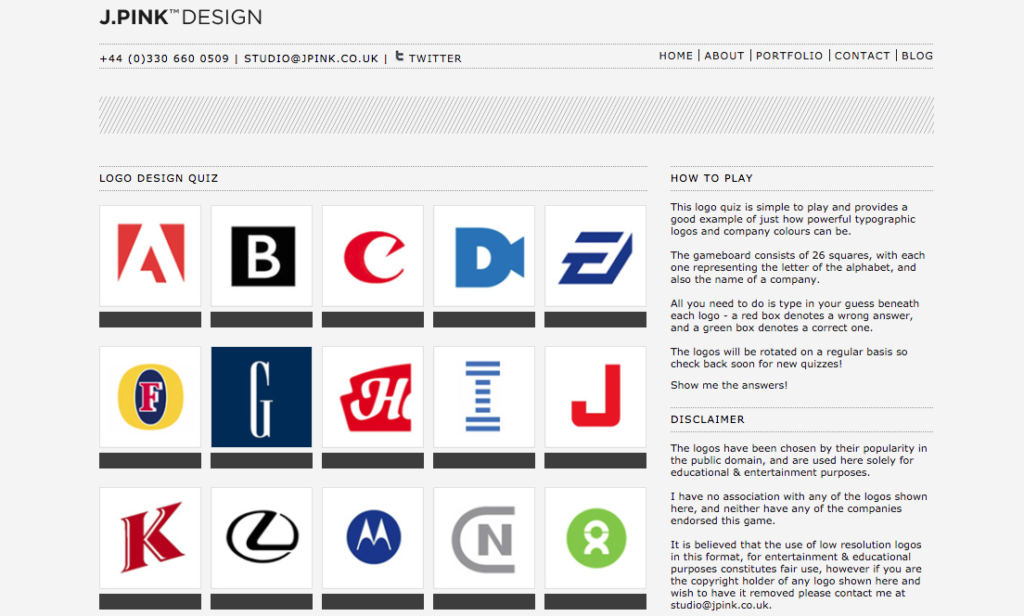Click the black square B logo
The width and height of the screenshot is (1024, 616).
tap(261, 255)
